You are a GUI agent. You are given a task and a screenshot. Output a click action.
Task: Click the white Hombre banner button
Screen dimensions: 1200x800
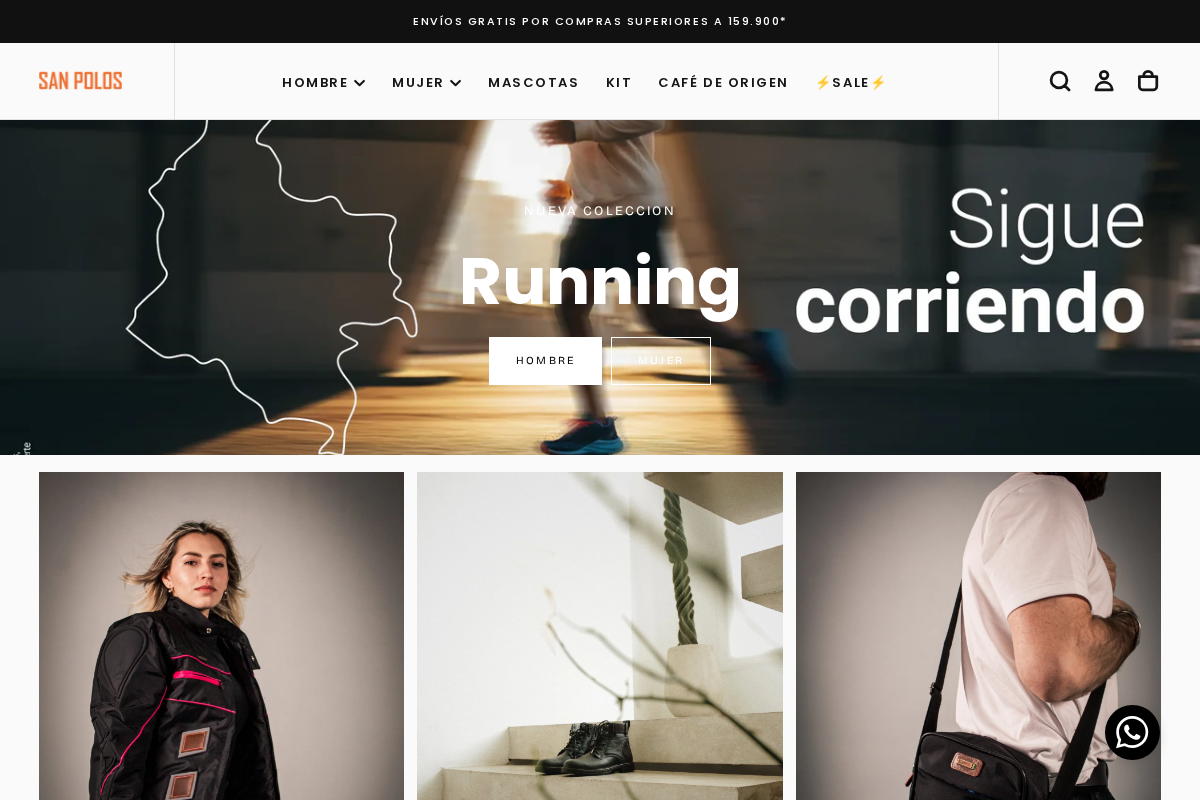click(545, 361)
